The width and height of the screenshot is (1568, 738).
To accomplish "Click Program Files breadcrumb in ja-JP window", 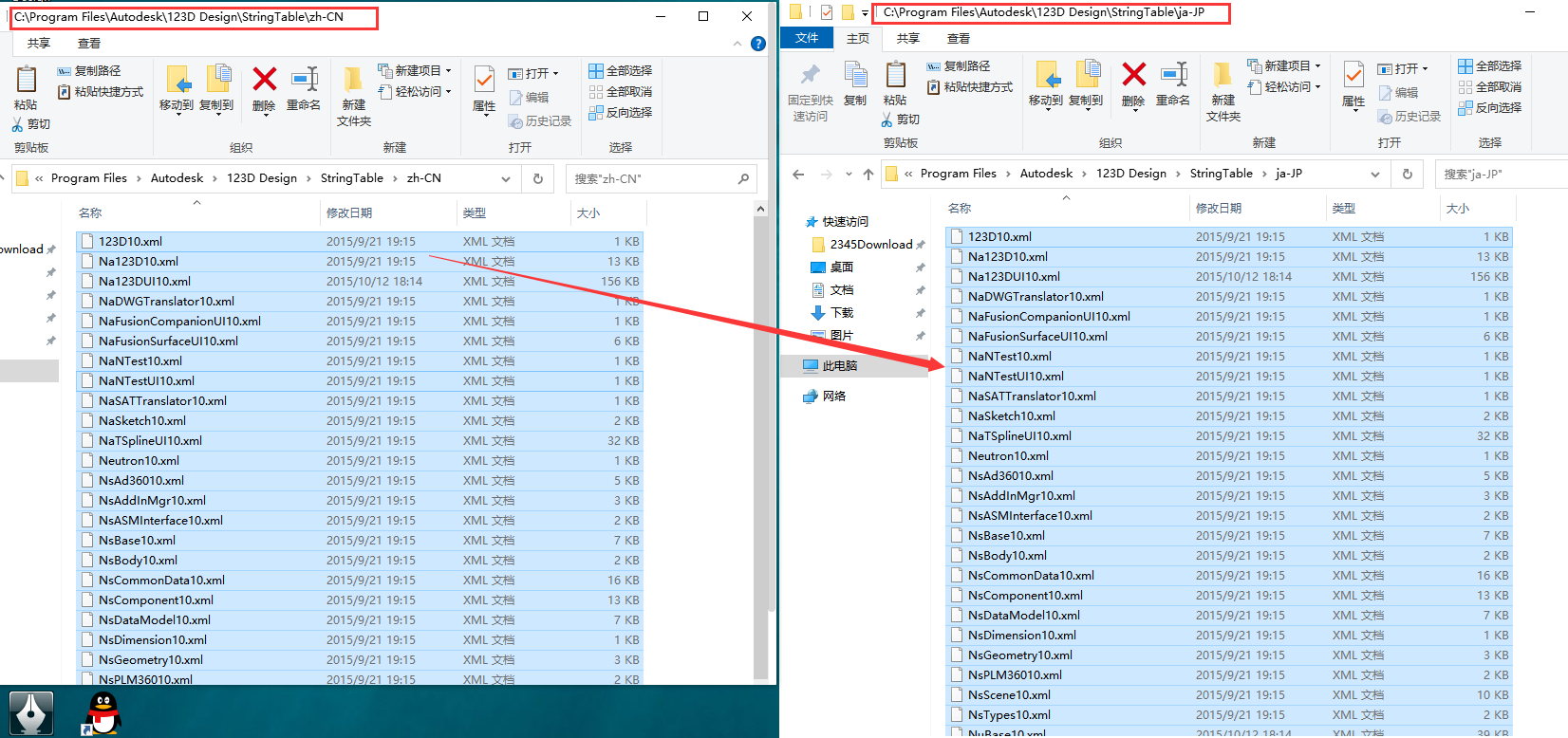I will [959, 174].
